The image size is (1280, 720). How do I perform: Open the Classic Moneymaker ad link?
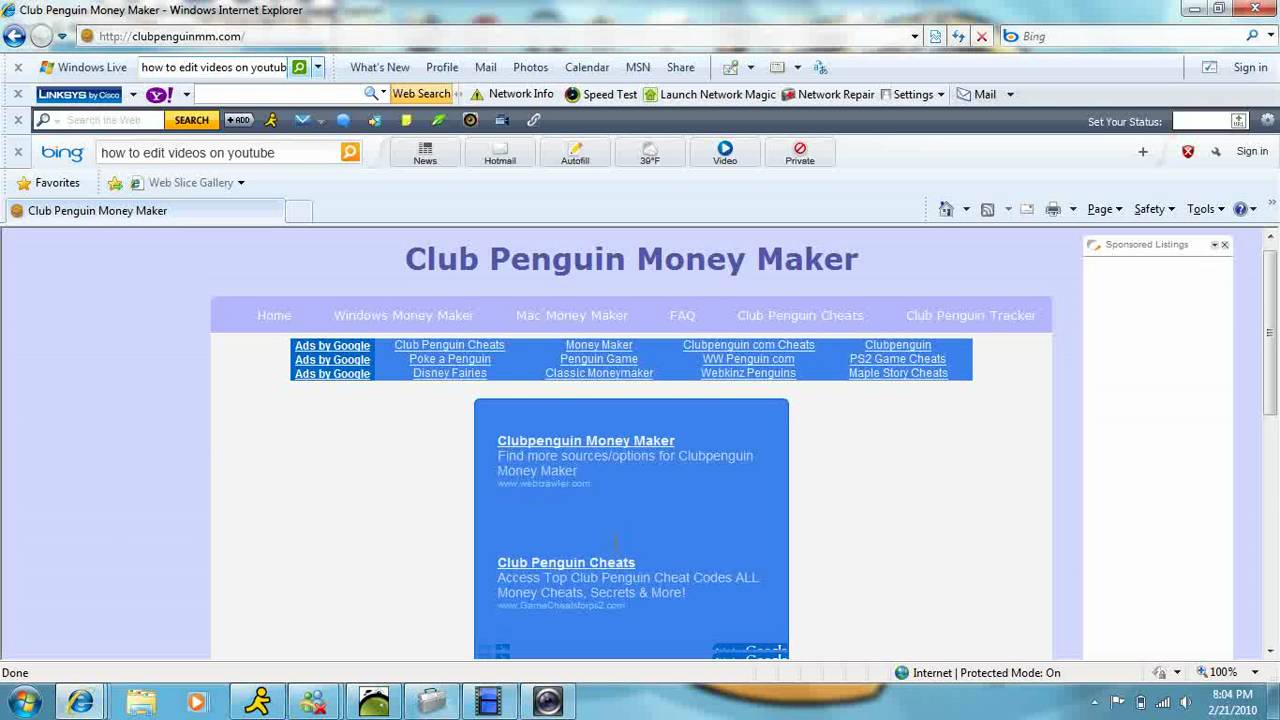coord(599,373)
